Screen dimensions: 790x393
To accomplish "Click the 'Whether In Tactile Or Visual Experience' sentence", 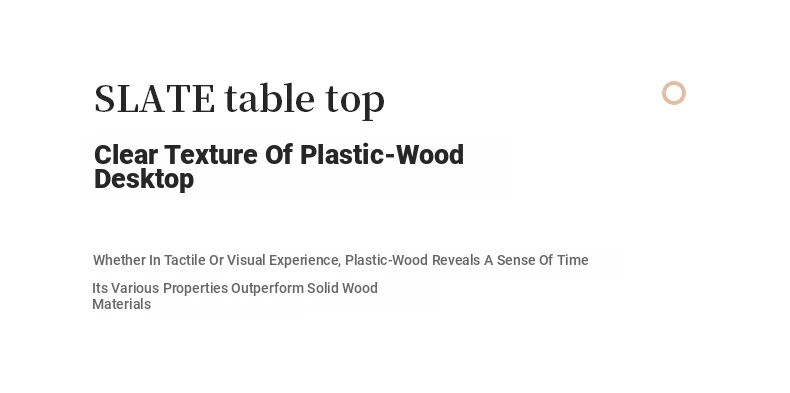I will tap(341, 260).
